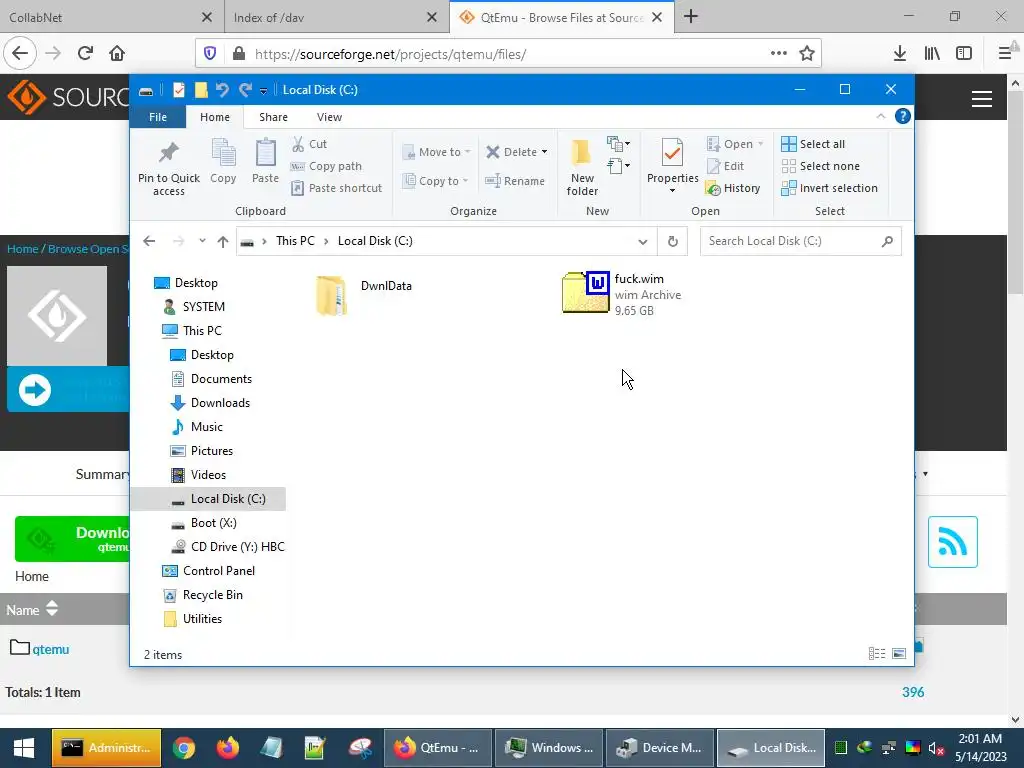Select Boot (X:) drive in navigation pane
This screenshot has height=768, width=1024.
214,523
